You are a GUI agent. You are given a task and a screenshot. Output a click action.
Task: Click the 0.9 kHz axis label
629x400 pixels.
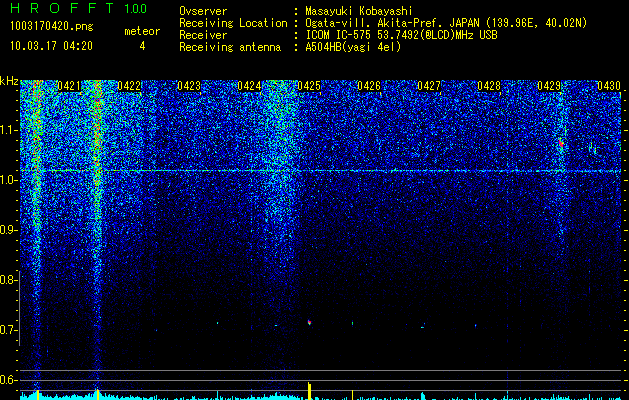point(7,230)
